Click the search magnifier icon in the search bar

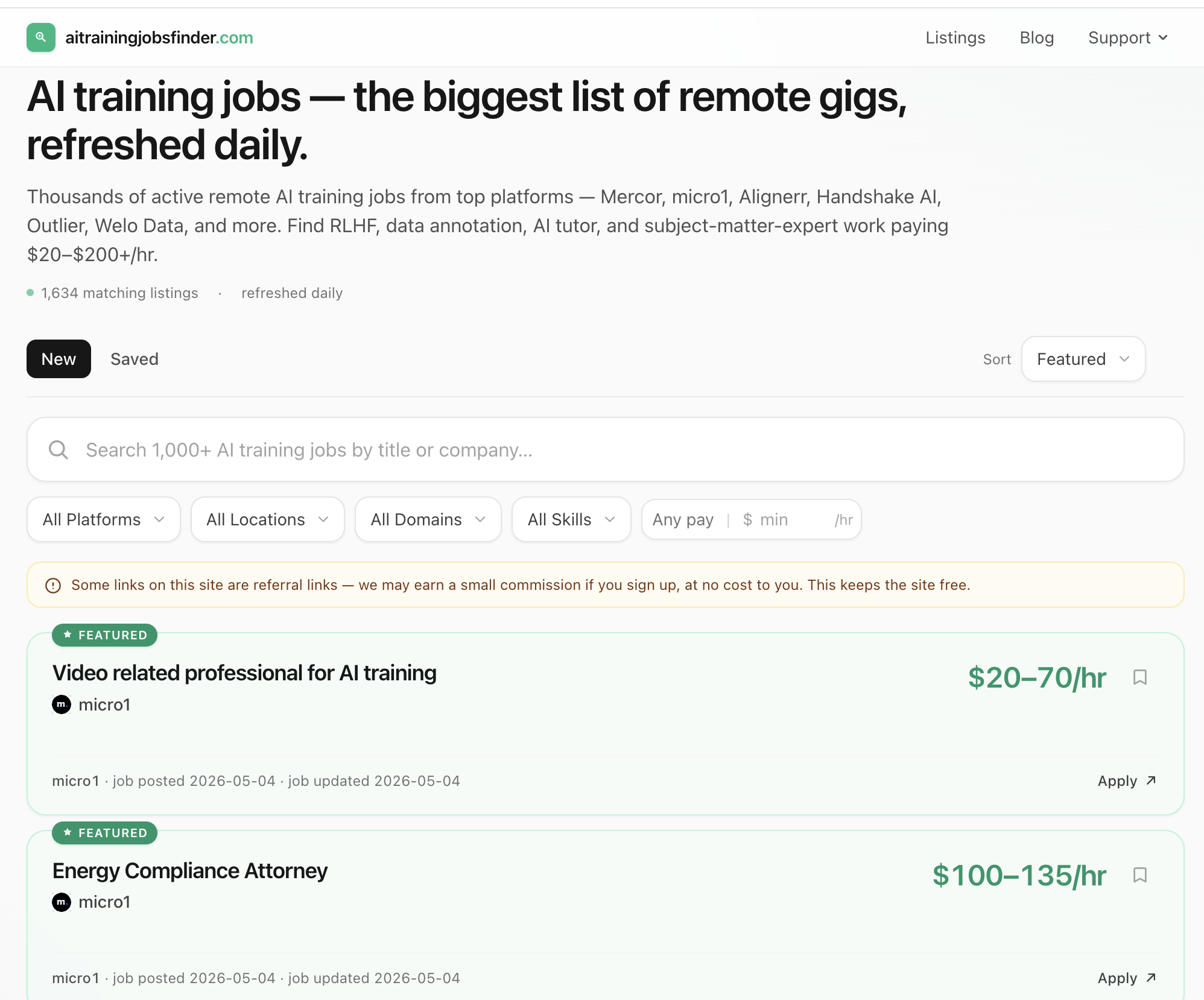point(59,449)
